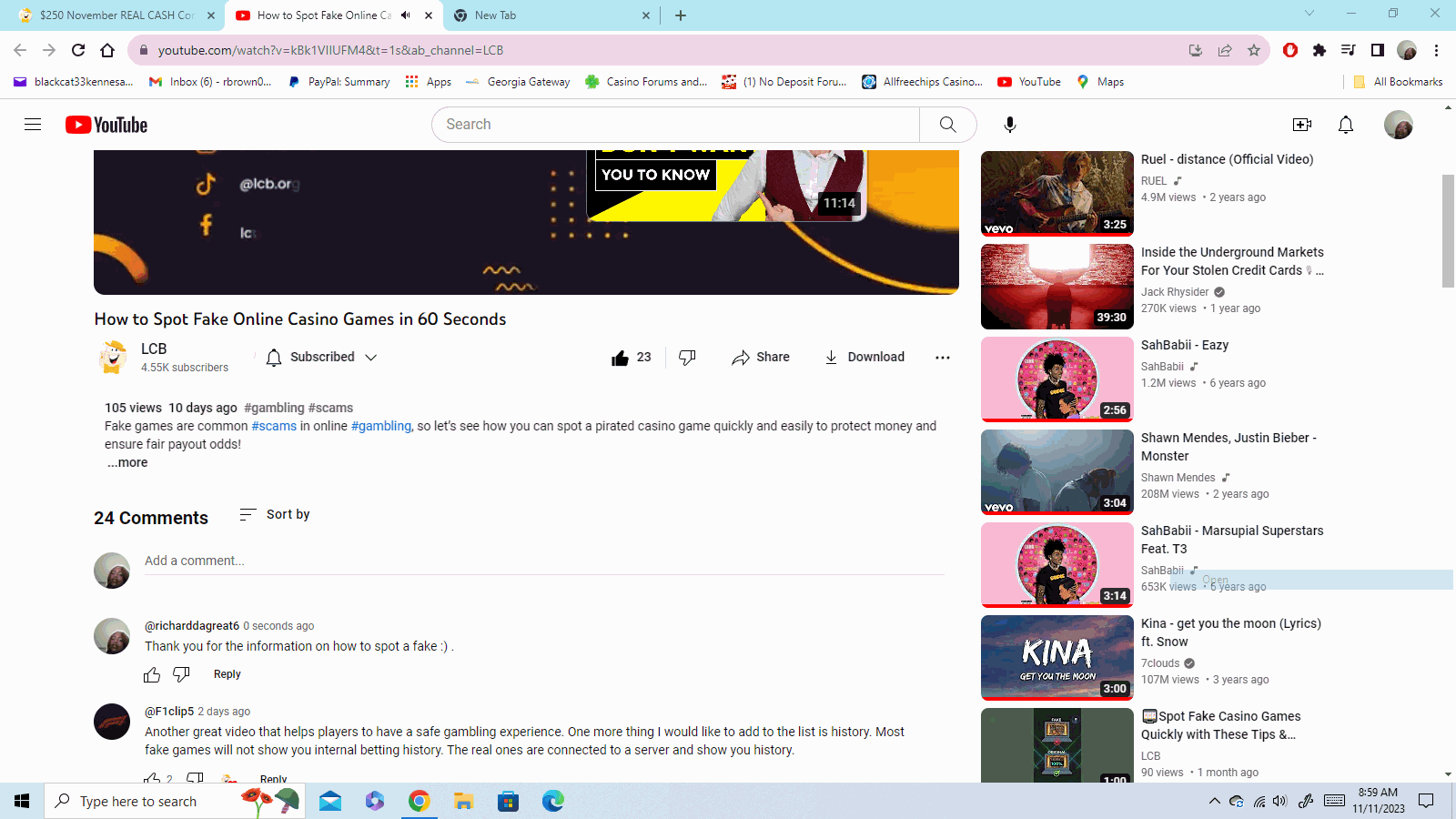
Task: Open Casino Forums bookmark
Action: click(646, 82)
